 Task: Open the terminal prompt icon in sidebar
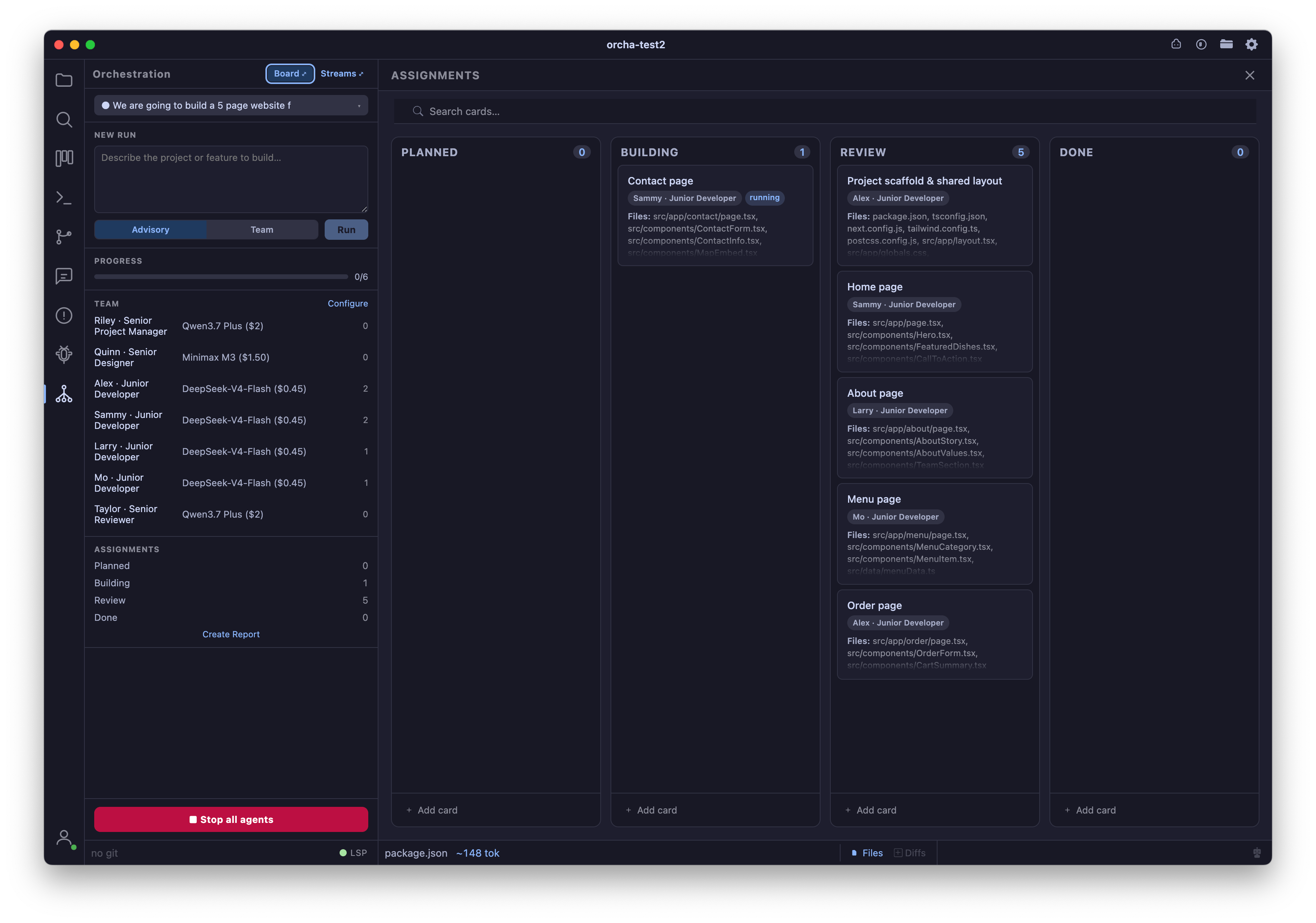click(64, 198)
